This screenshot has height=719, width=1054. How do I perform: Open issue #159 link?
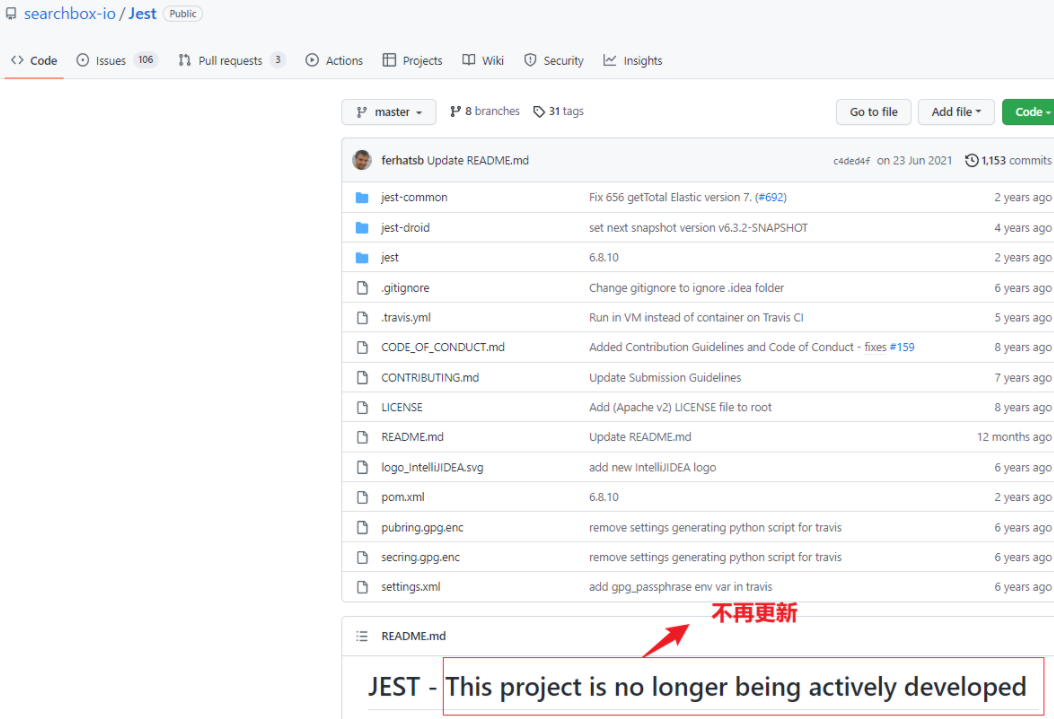pos(901,347)
